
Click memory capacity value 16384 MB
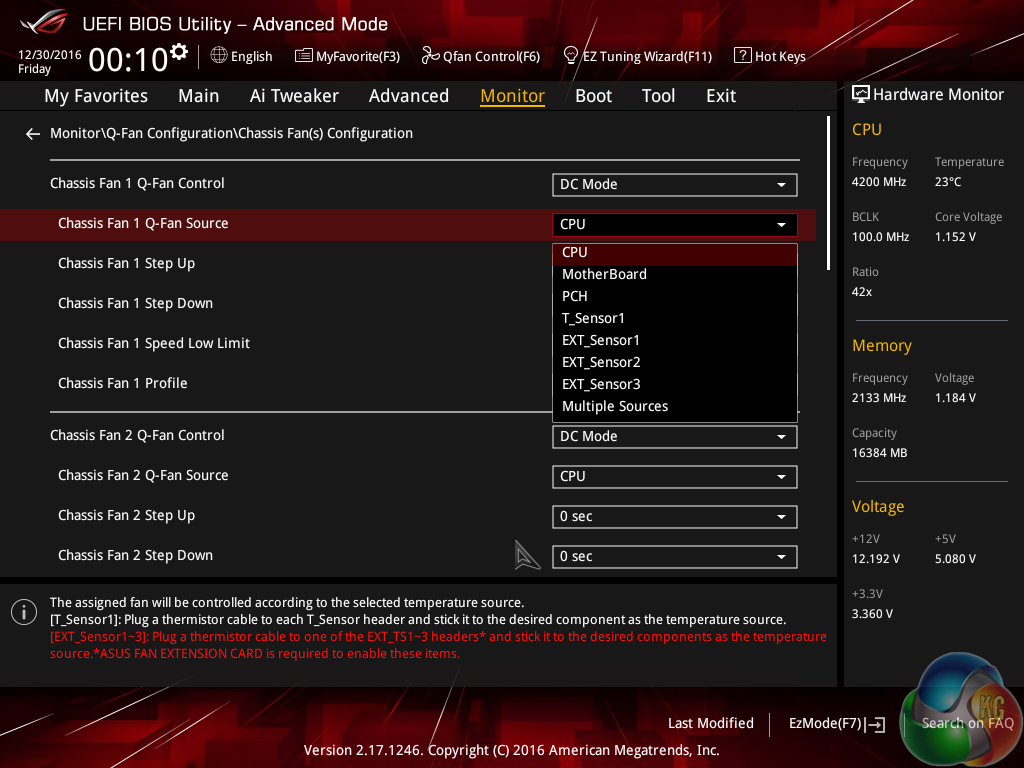(879, 453)
